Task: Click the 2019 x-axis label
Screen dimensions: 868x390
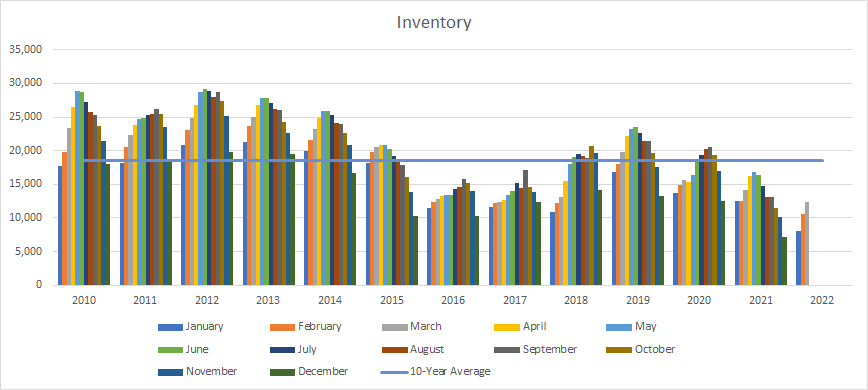Action: pyautogui.click(x=637, y=301)
